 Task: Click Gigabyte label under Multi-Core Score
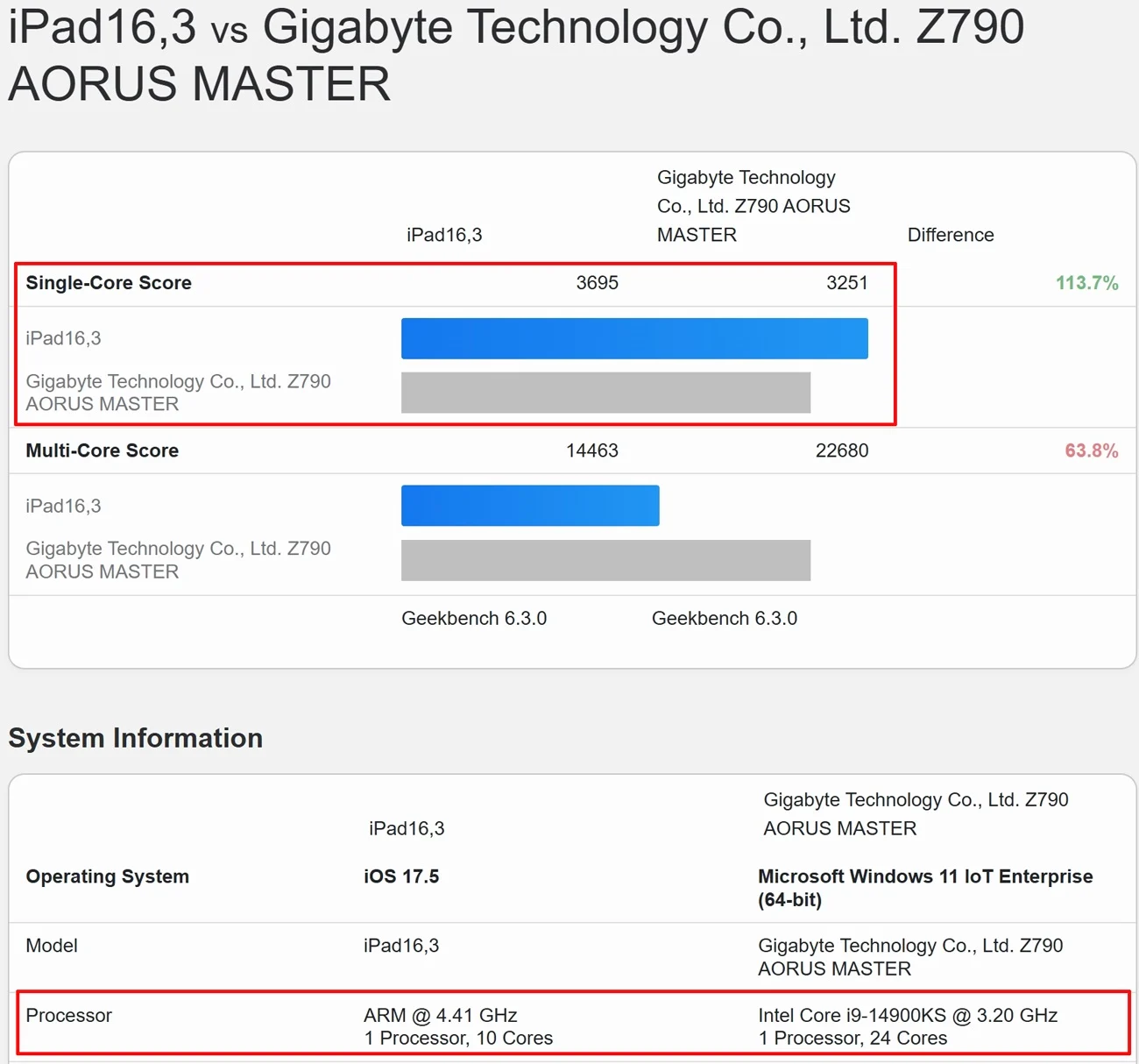click(179, 560)
